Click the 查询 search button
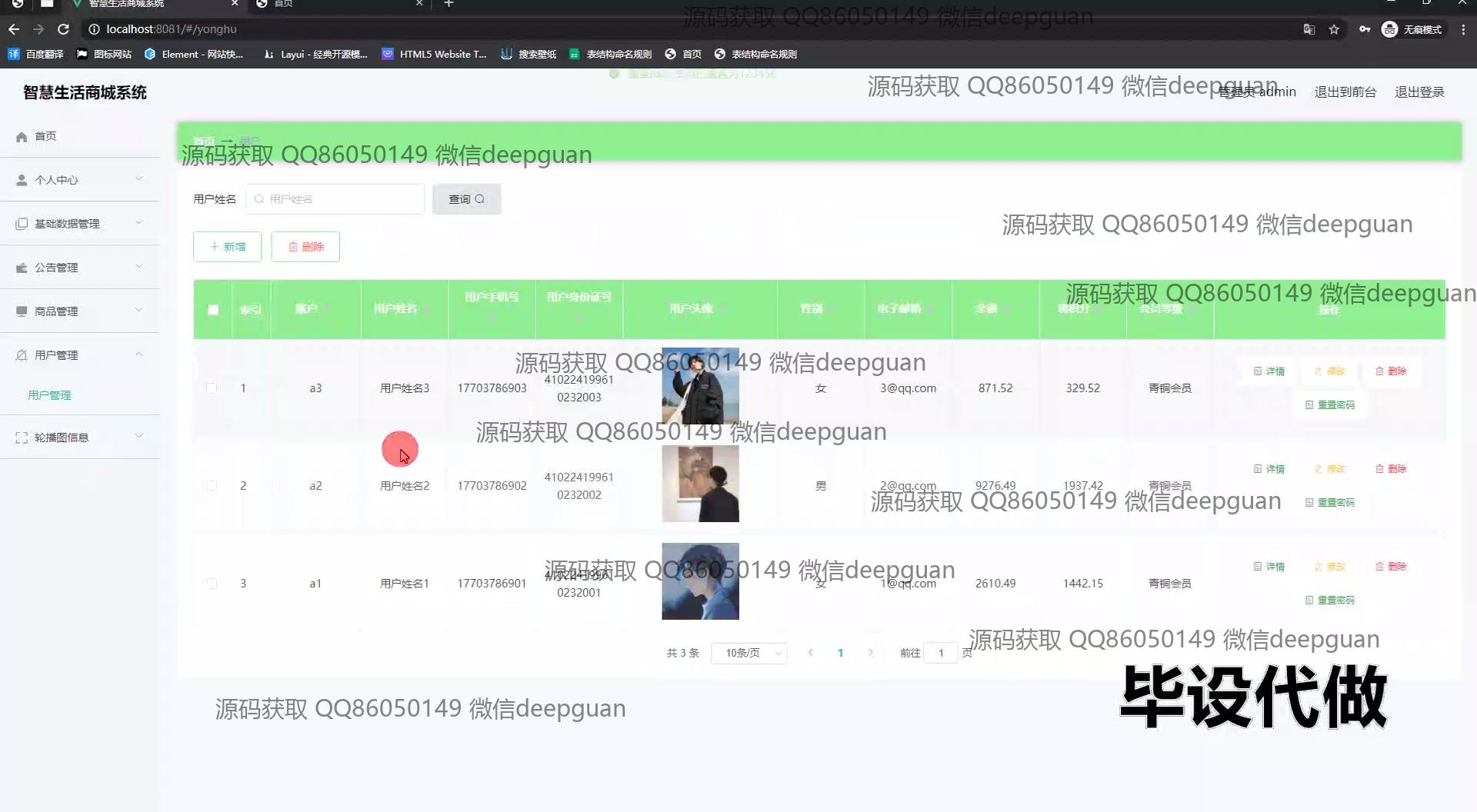Image resolution: width=1477 pixels, height=812 pixels. pyautogui.click(x=466, y=199)
